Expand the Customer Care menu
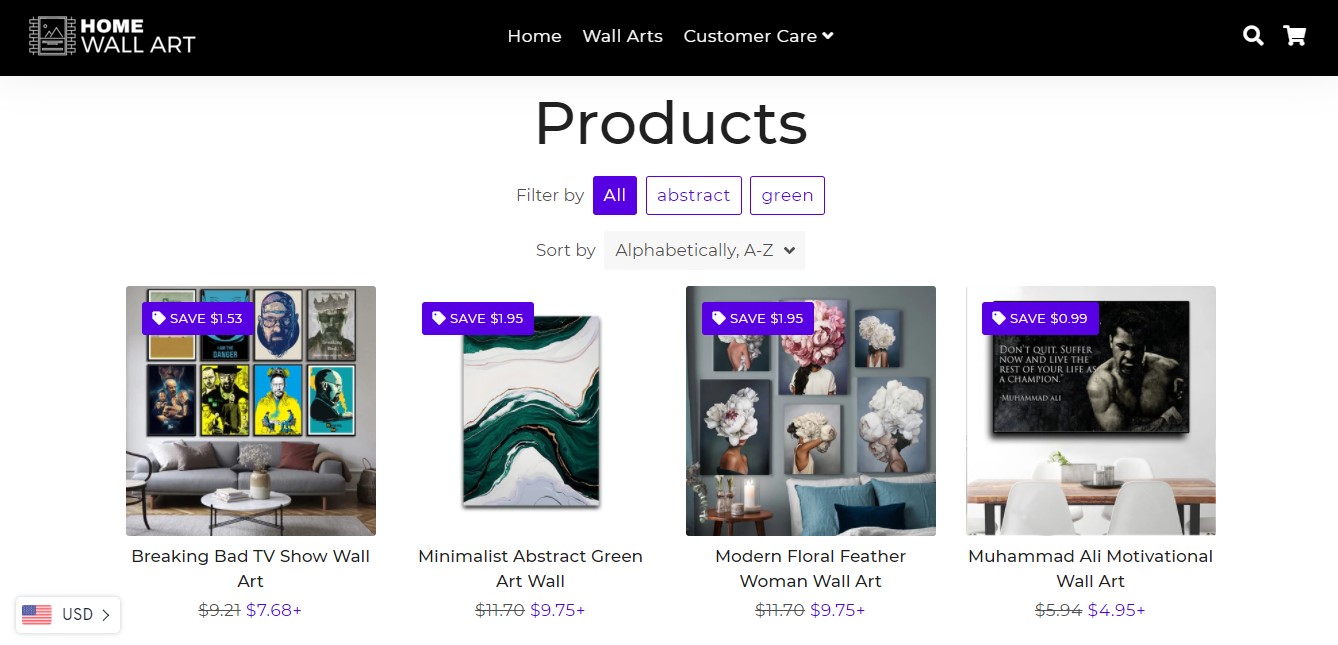The height and width of the screenshot is (645, 1338). coord(758,36)
